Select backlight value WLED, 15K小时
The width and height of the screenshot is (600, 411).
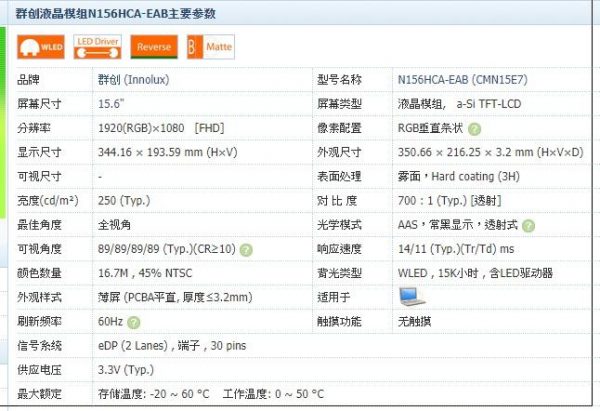[x=476, y=273]
